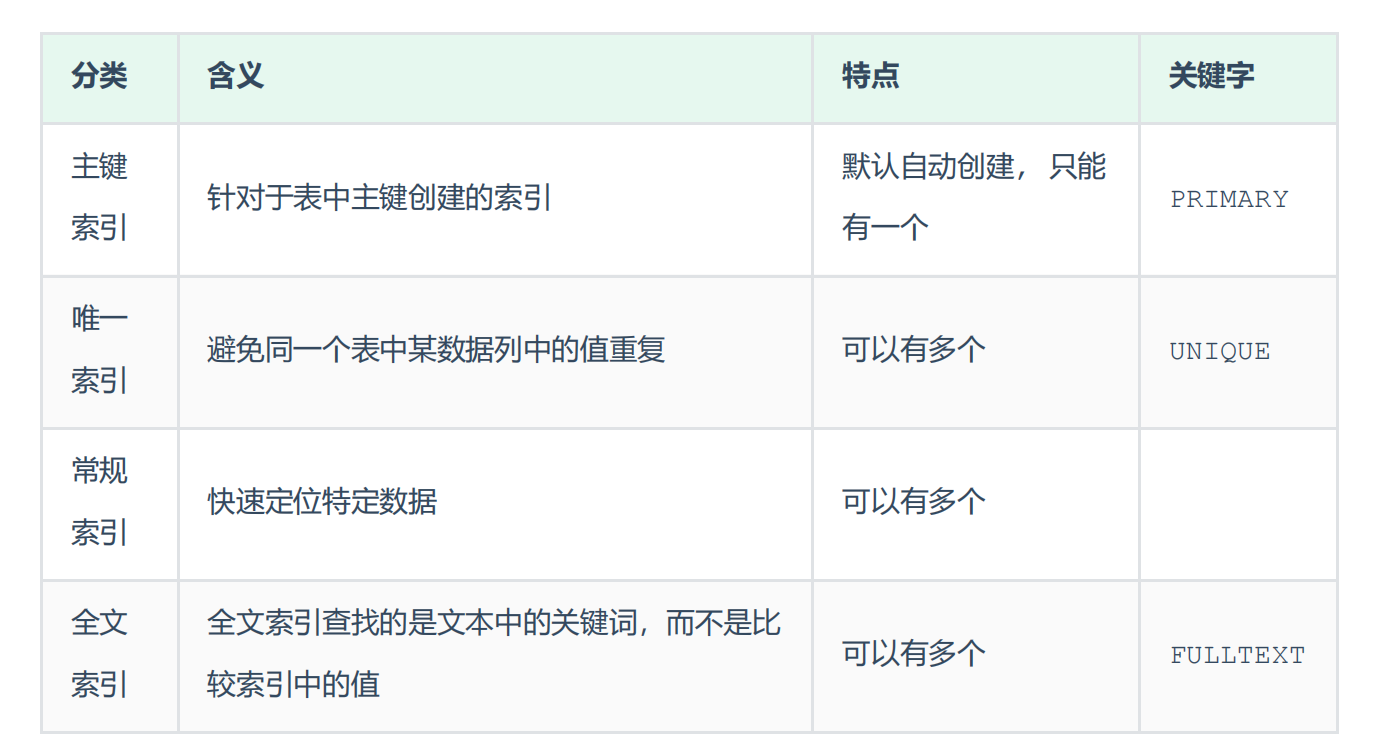
Task: Select the 唯一索引 category cell
Action: coord(100,350)
